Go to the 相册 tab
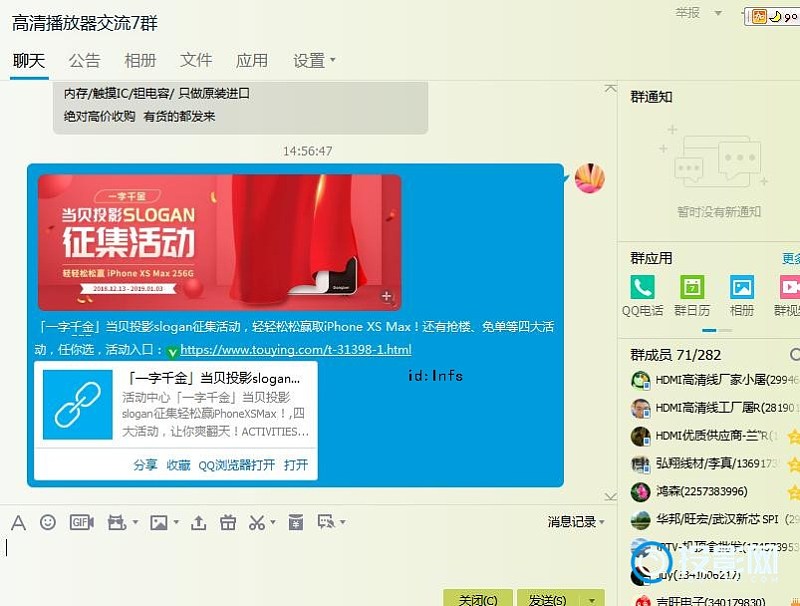 (x=140, y=61)
